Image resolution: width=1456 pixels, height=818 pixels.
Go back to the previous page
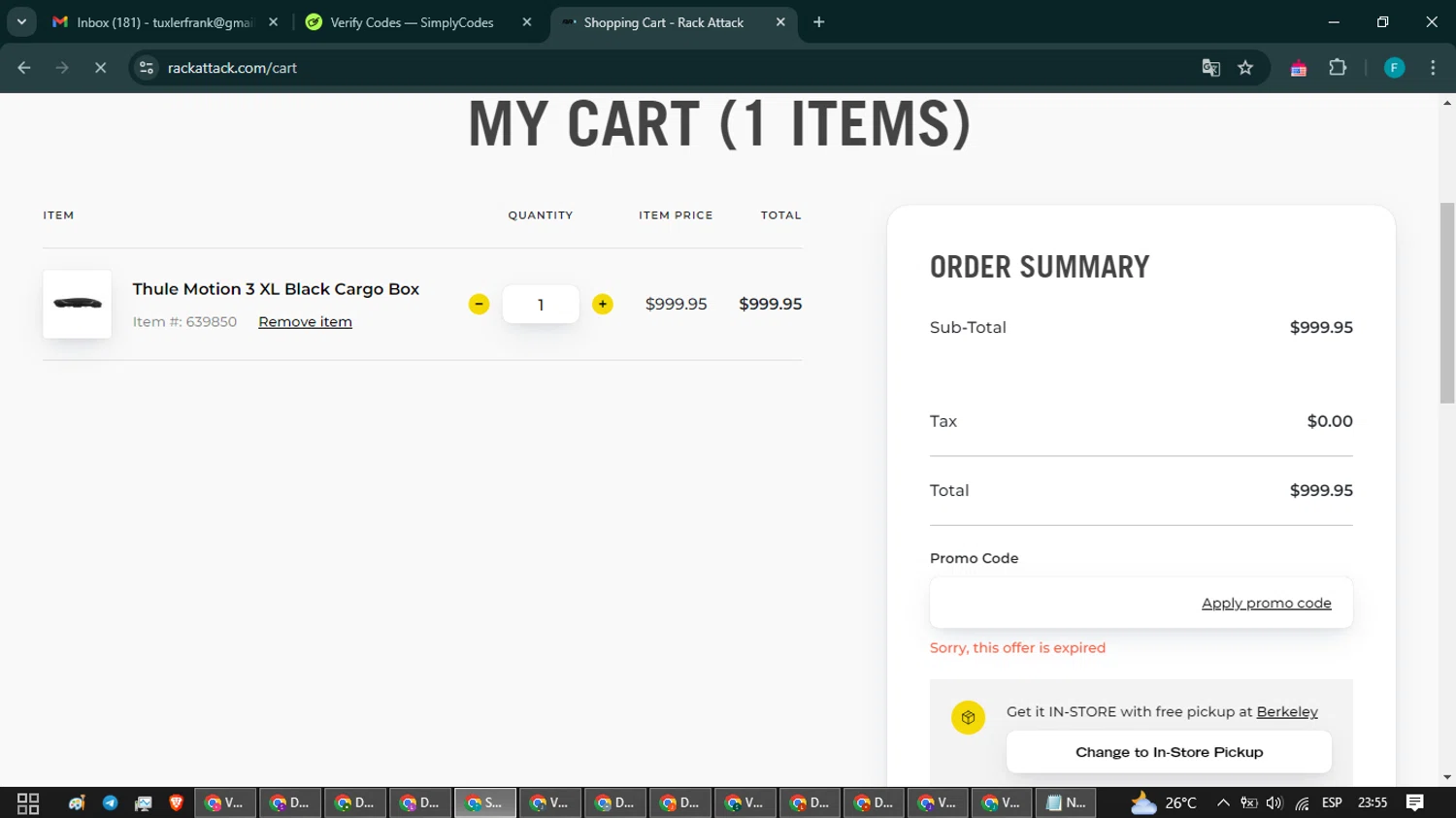pos(24,68)
